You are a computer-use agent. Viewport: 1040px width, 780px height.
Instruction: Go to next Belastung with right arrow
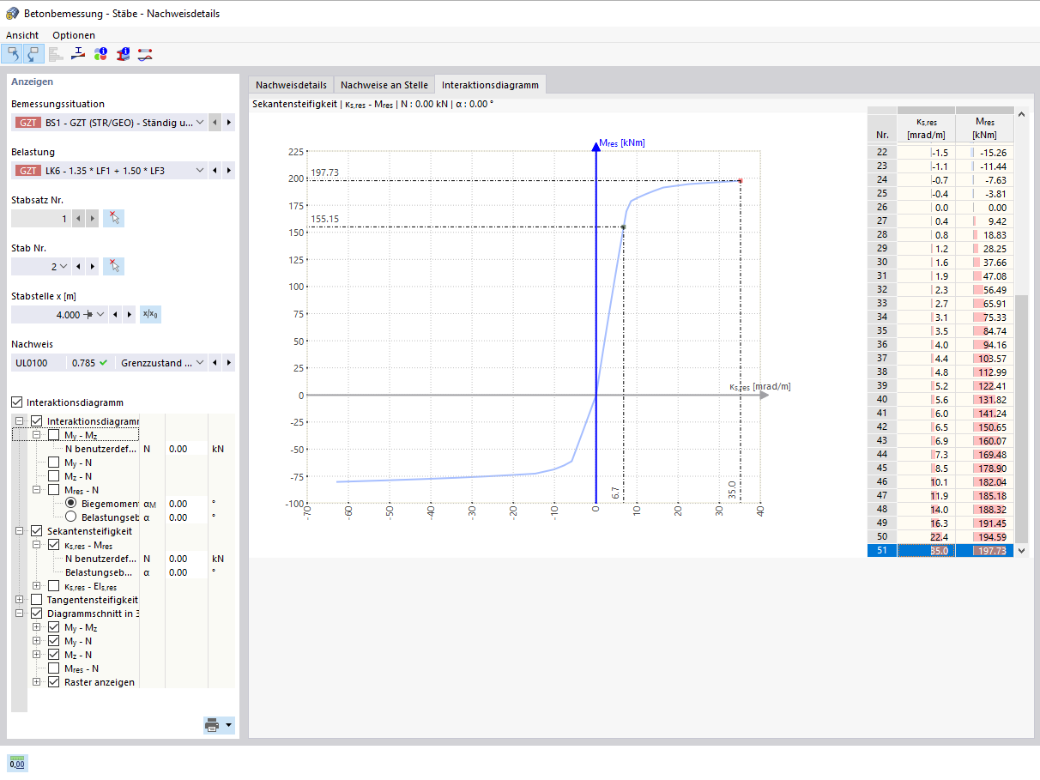click(229, 170)
